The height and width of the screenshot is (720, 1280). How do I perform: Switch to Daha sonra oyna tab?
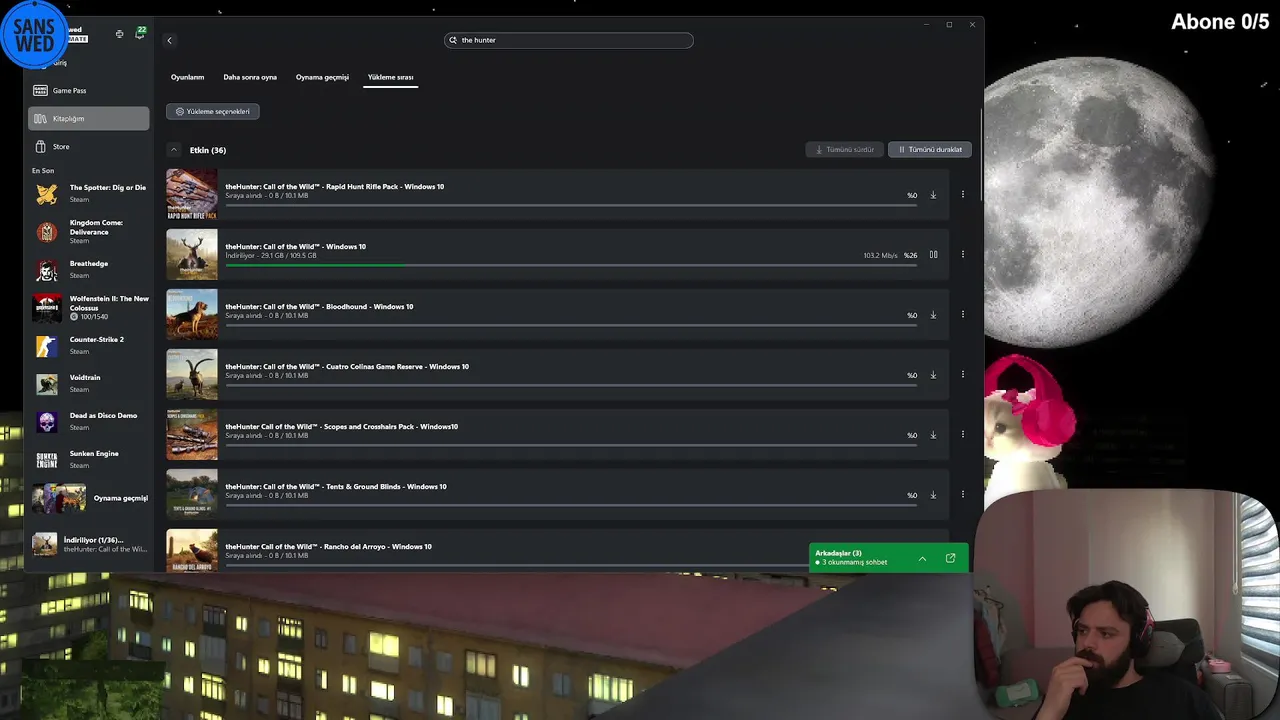250,77
